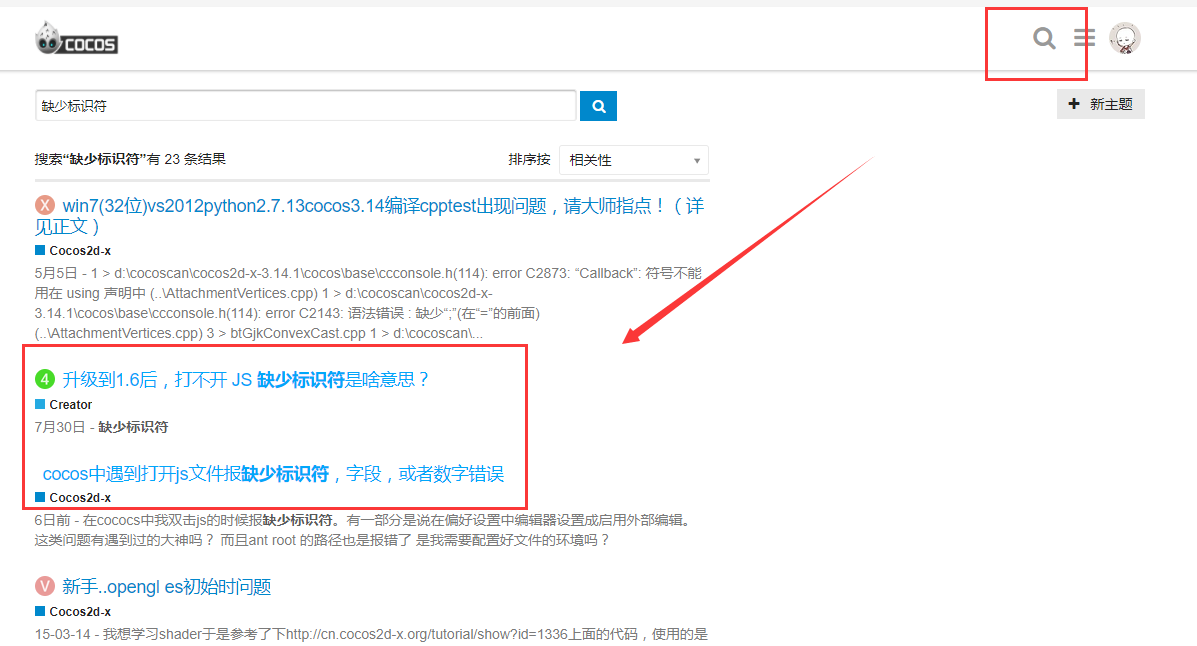Open the win7(32位)vs2012python2.7.13 topic link
This screenshot has width=1197, height=646.
click(369, 216)
